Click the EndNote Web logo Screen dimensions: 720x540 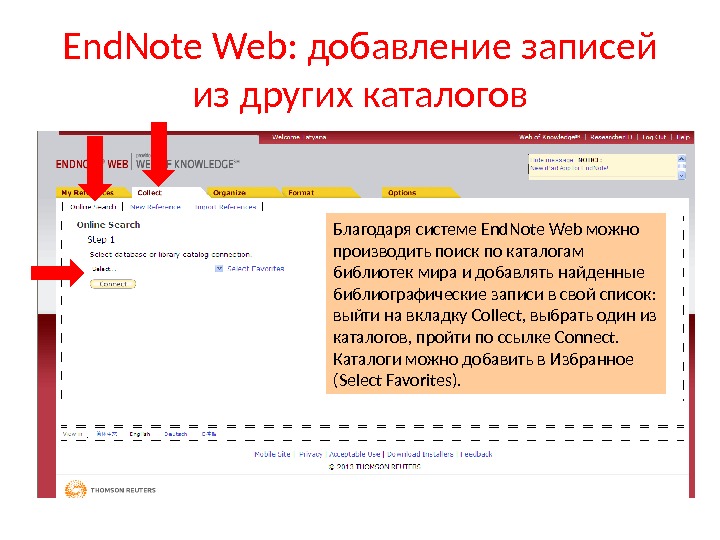click(92, 164)
